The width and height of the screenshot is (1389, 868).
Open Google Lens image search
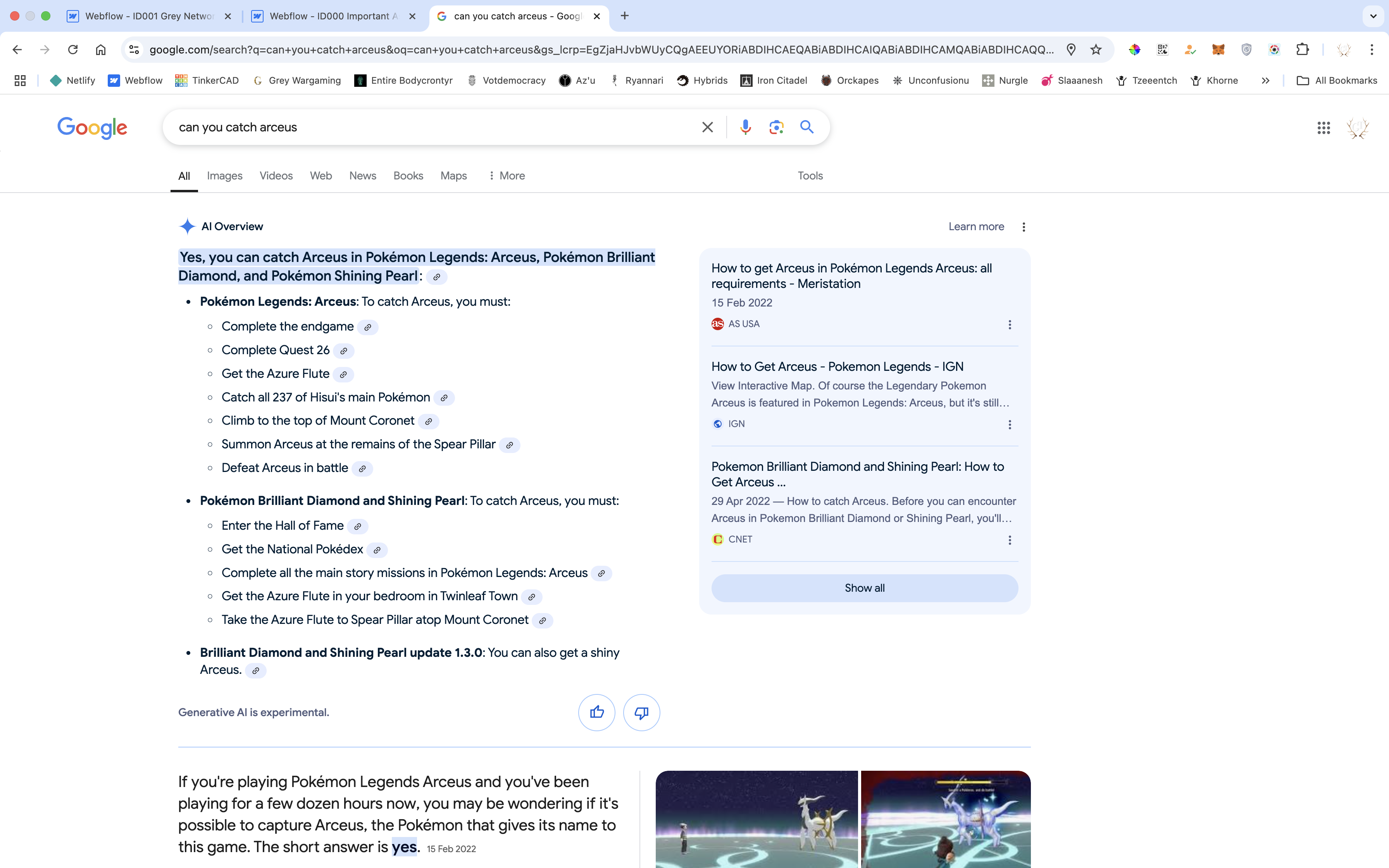click(776, 127)
